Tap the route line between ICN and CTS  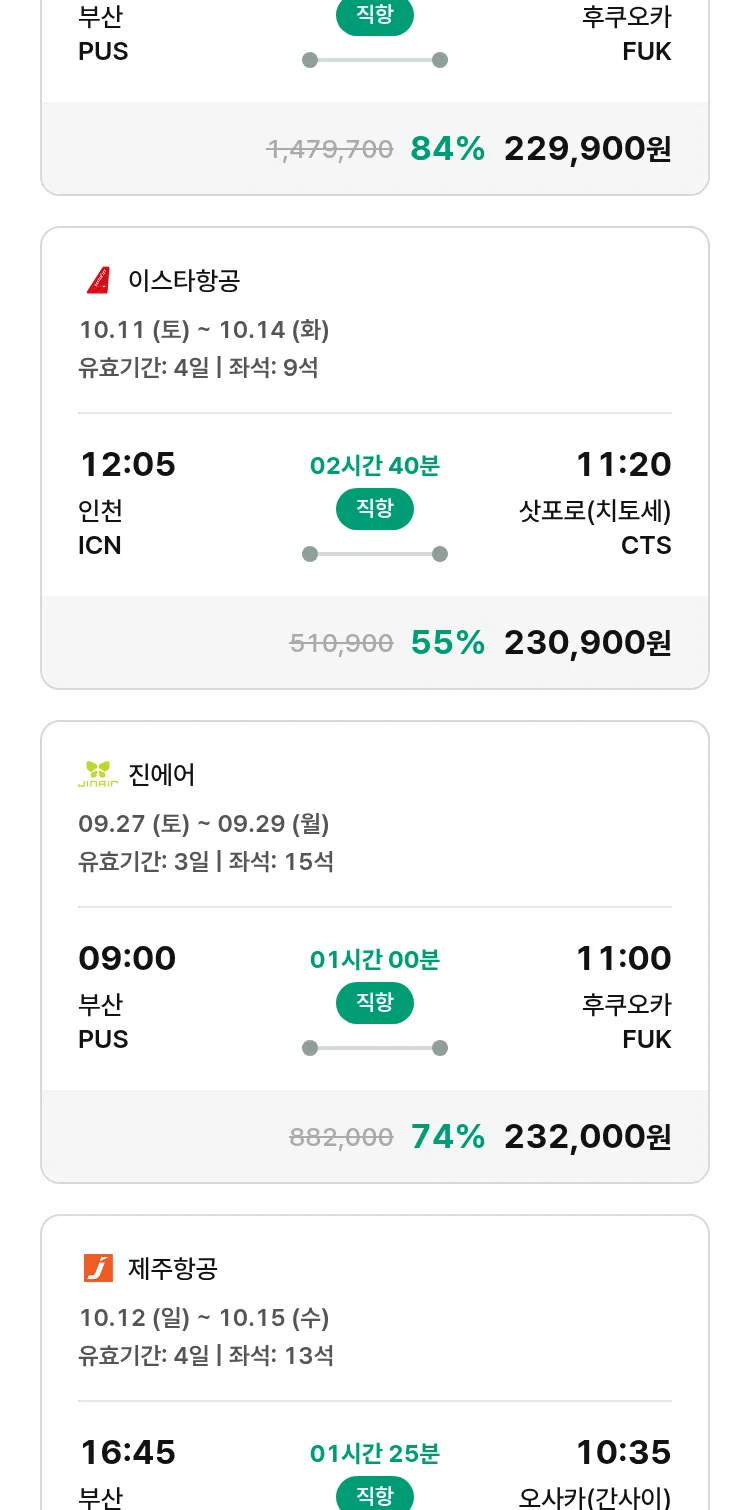(375, 554)
